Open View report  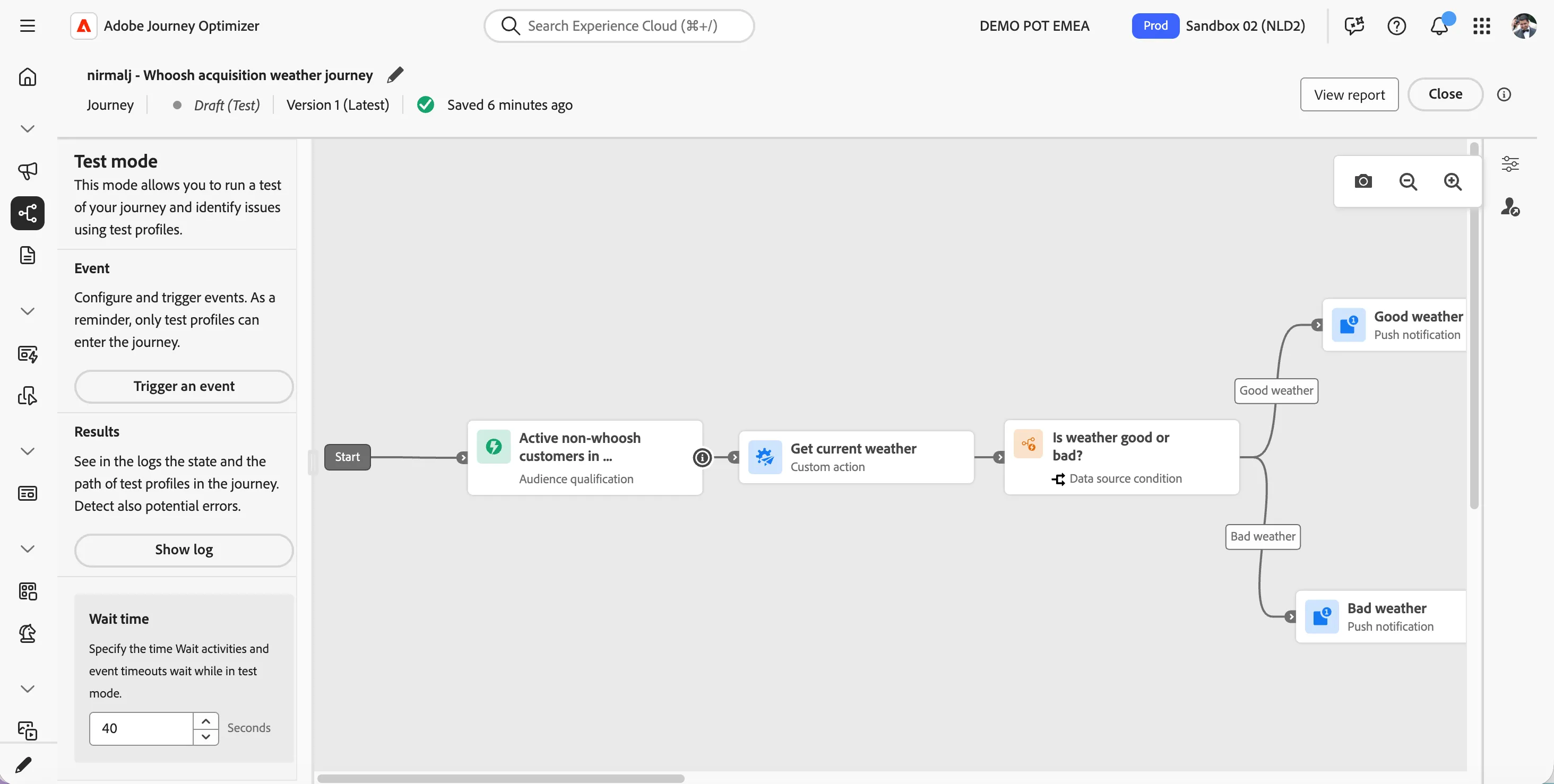pyautogui.click(x=1349, y=94)
